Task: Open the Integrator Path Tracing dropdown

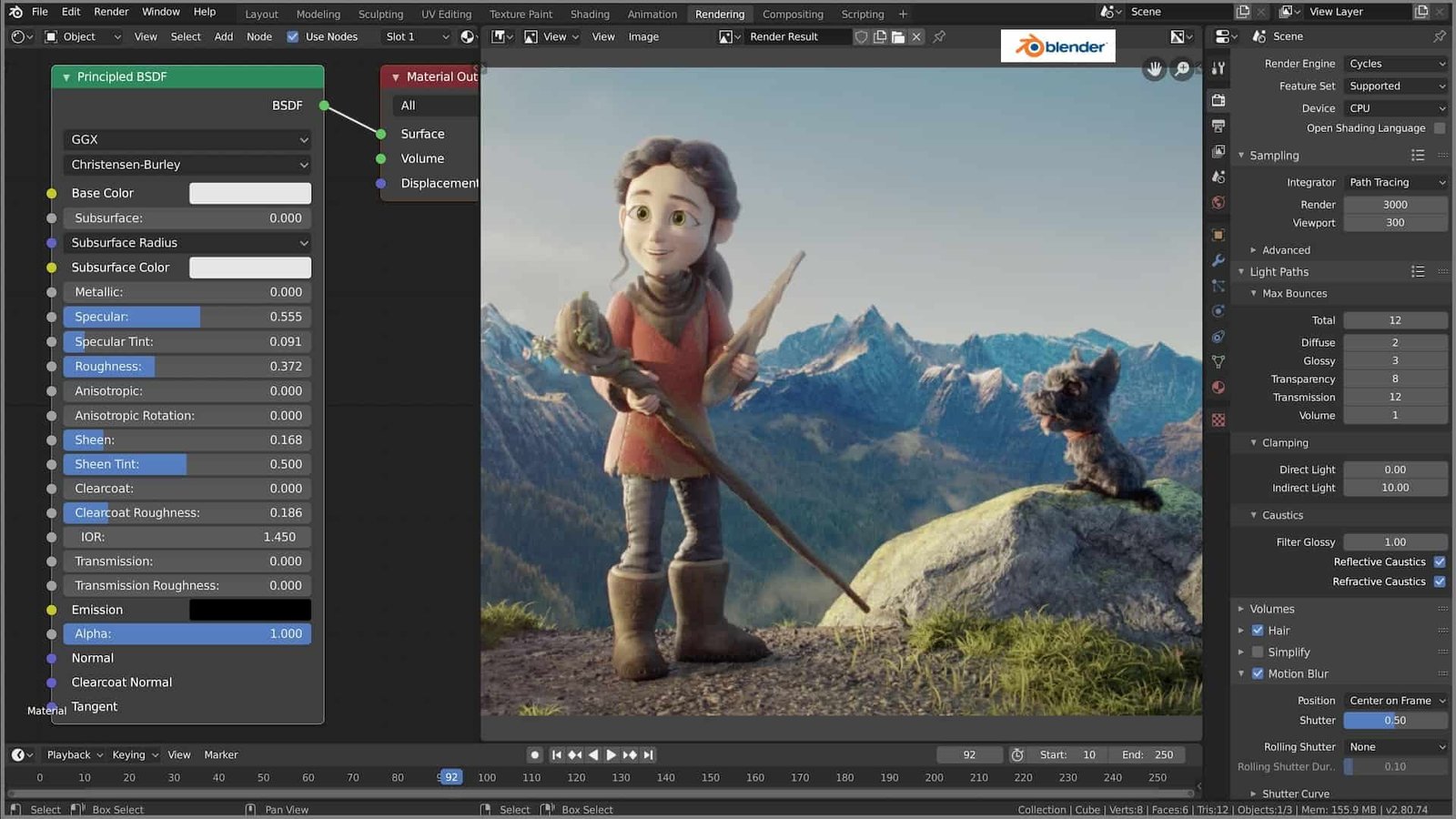Action: point(1396,183)
